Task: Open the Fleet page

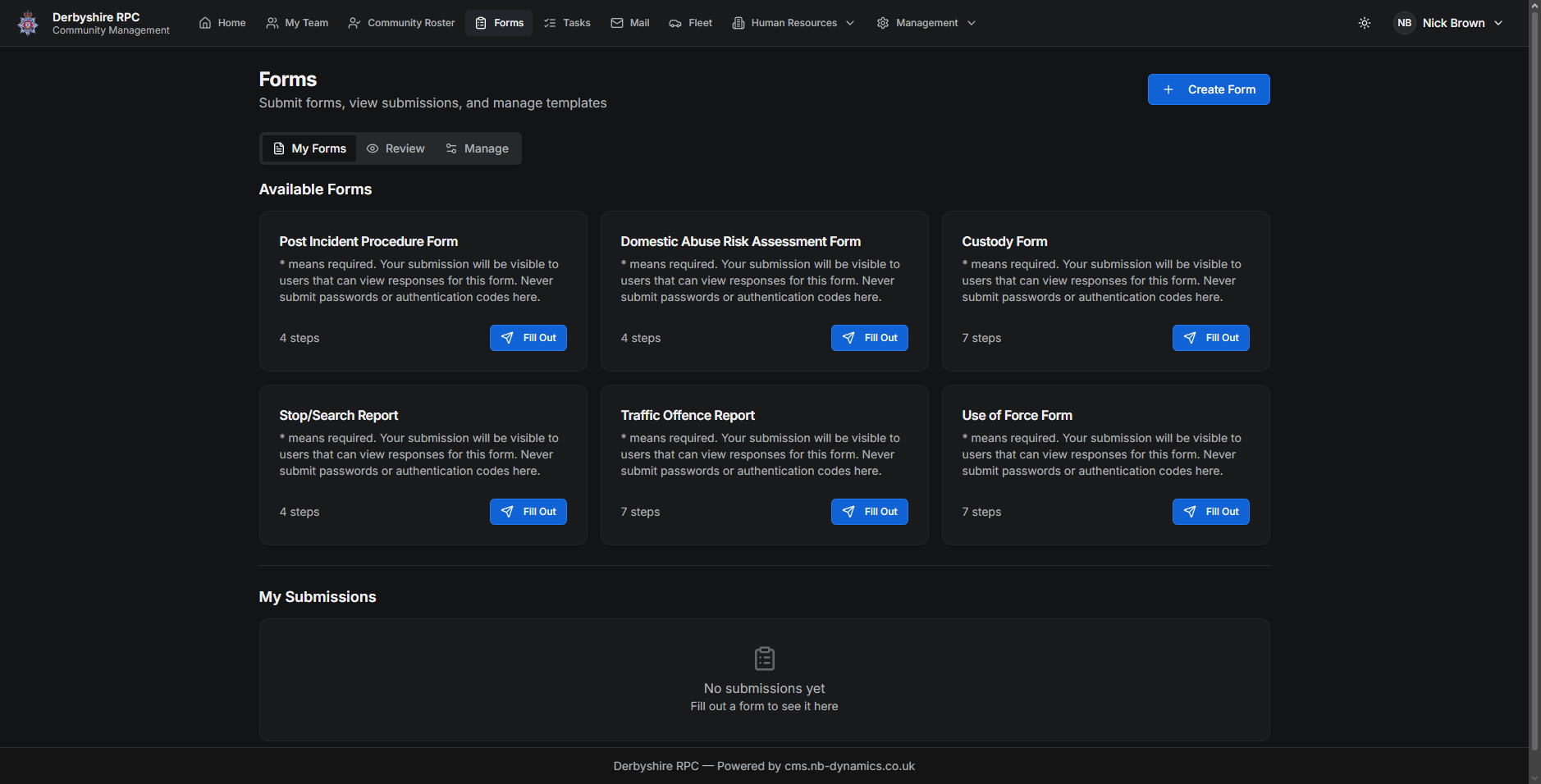Action: point(691,23)
